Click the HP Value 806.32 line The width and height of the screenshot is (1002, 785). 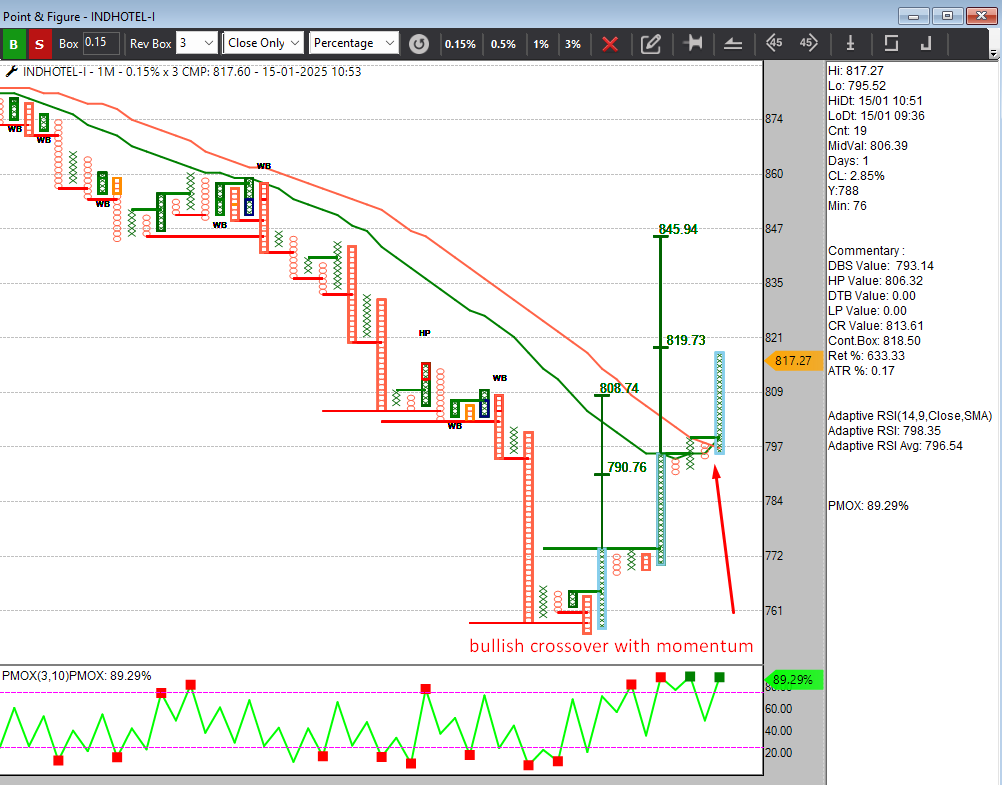(x=875, y=281)
